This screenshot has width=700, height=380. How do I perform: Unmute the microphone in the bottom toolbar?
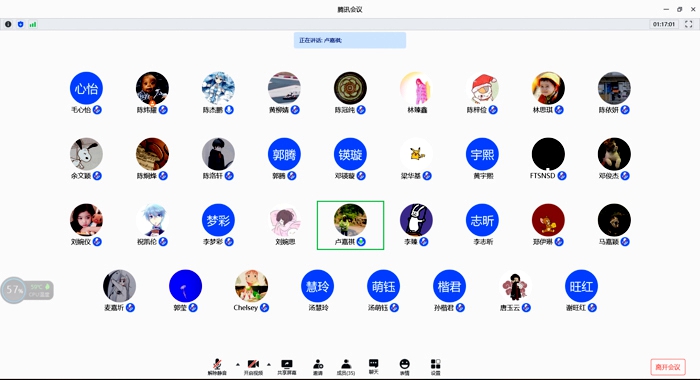(217, 367)
